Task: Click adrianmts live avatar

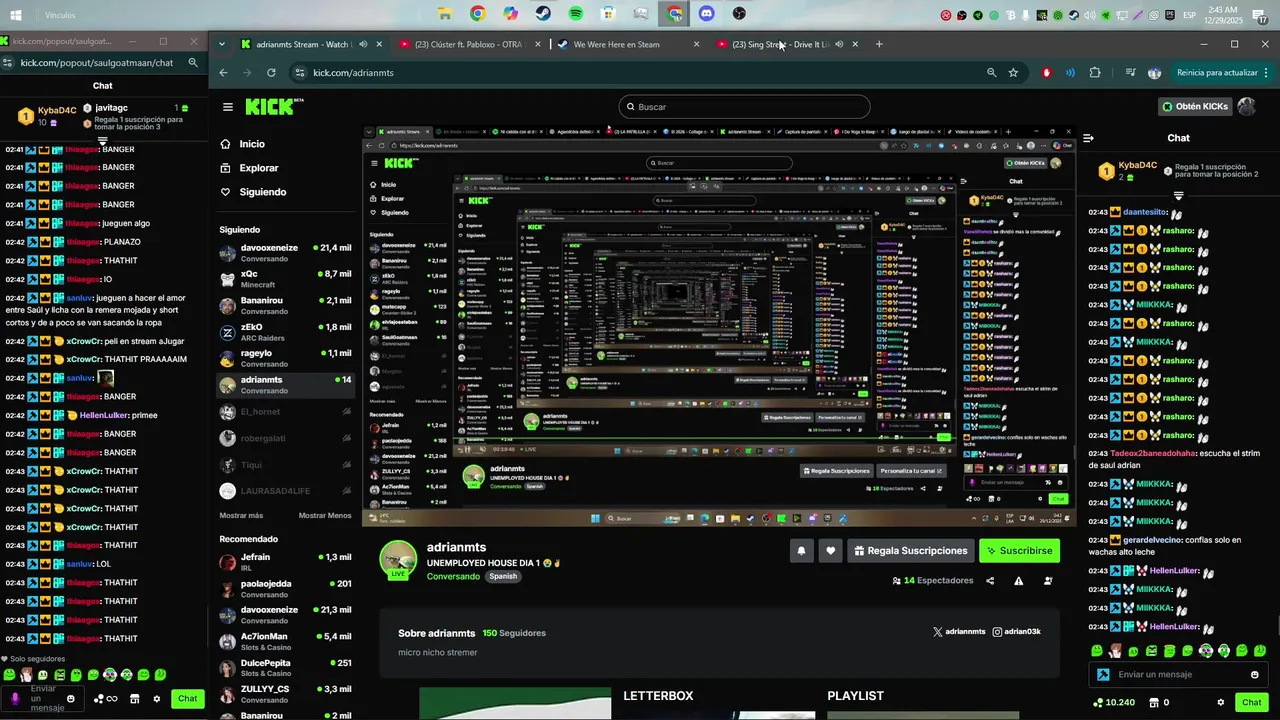Action: 398,560
